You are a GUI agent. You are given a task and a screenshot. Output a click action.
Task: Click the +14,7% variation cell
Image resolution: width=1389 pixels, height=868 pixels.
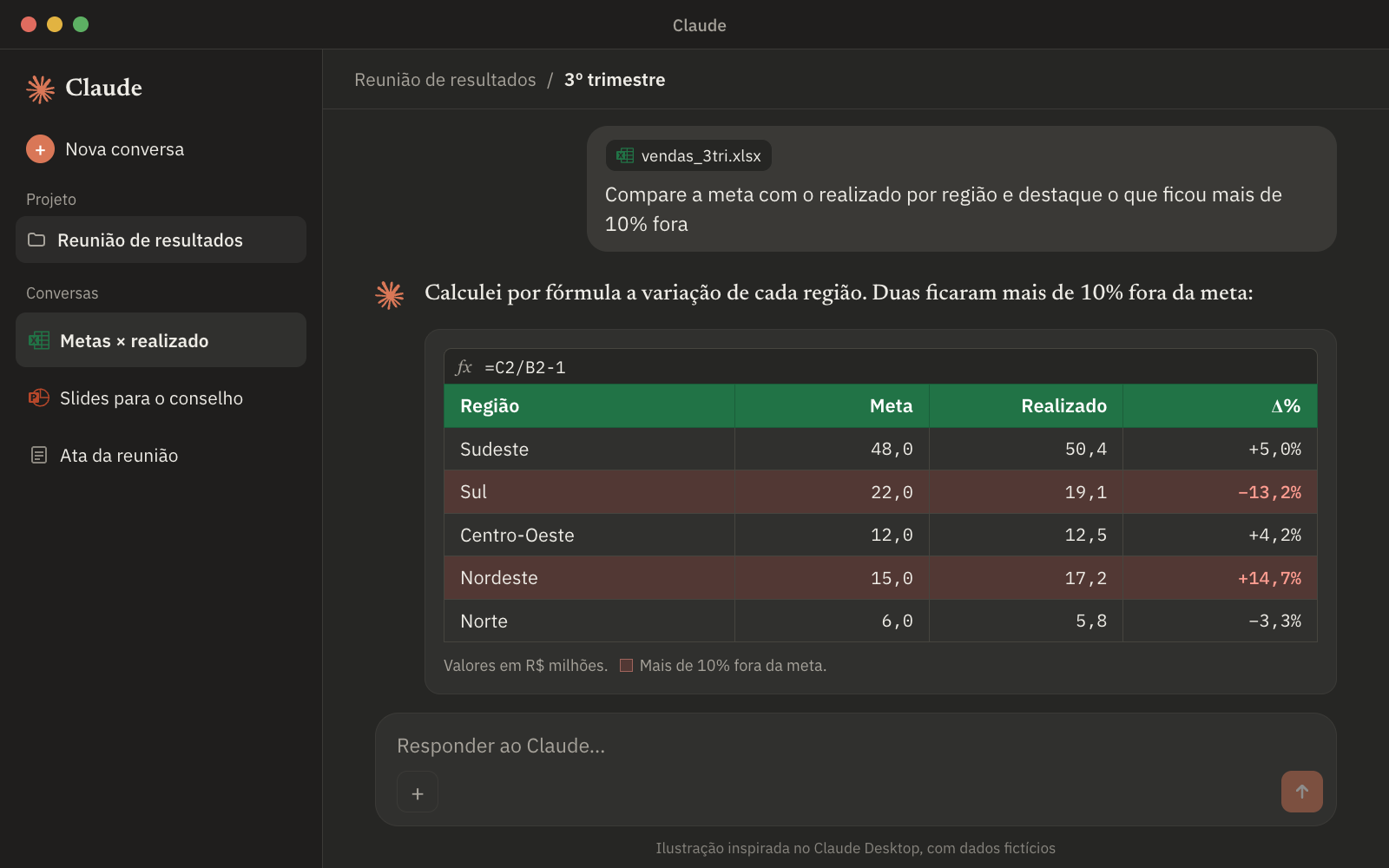pyautogui.click(x=1220, y=578)
